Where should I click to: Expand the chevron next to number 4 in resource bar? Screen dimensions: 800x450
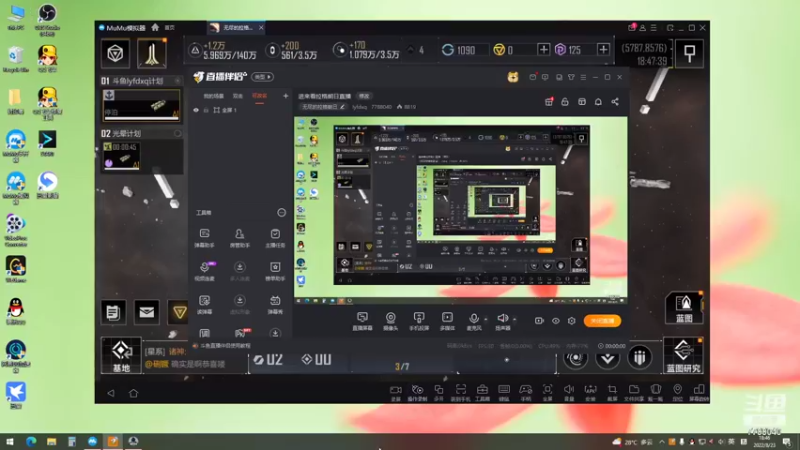point(411,49)
